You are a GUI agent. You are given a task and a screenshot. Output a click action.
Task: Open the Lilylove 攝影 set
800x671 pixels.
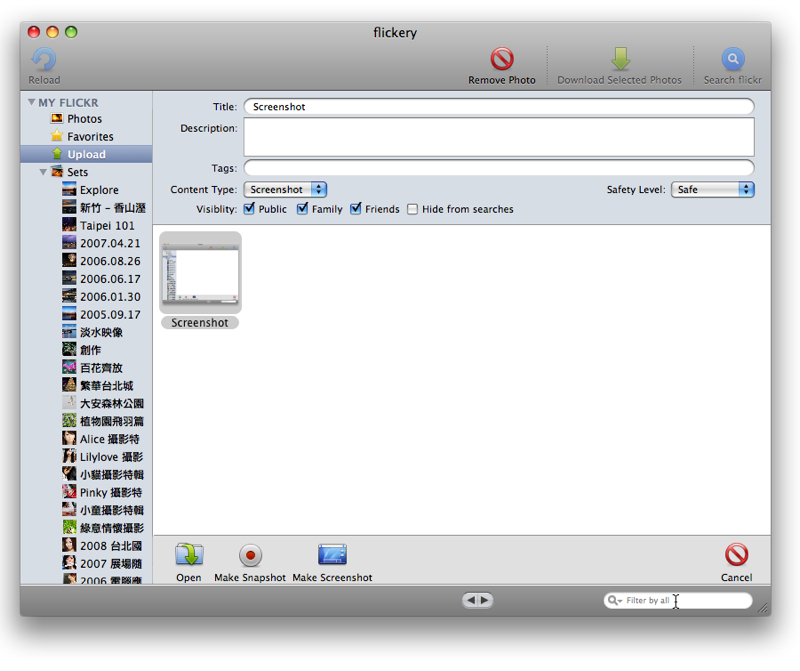(x=86, y=457)
